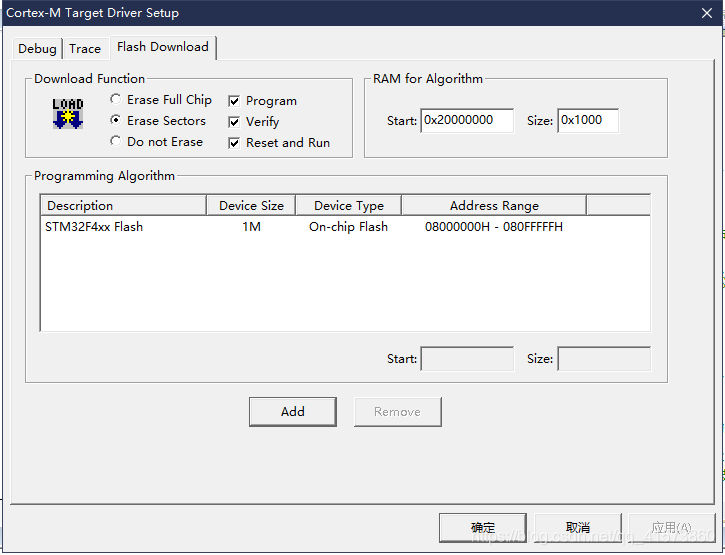Edit RAM for Algorithm Size field
725x555 pixels.
coord(588,121)
